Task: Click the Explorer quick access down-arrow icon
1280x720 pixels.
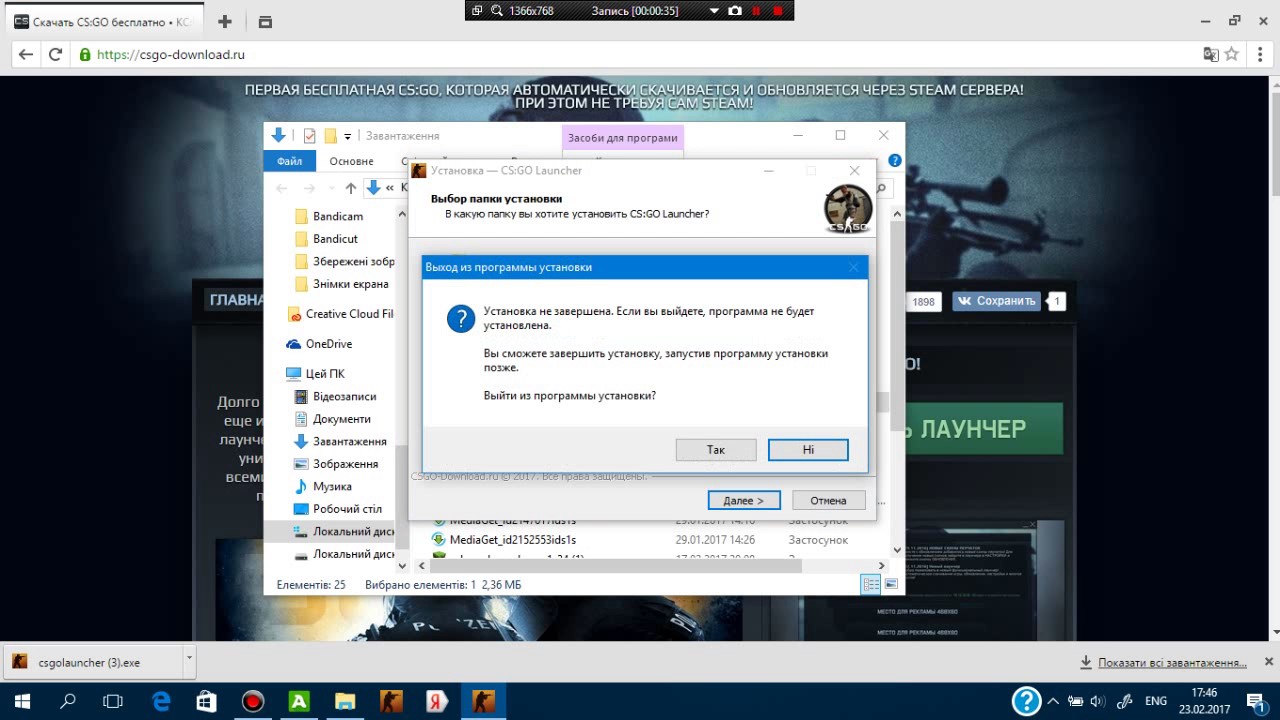Action: 279,135
